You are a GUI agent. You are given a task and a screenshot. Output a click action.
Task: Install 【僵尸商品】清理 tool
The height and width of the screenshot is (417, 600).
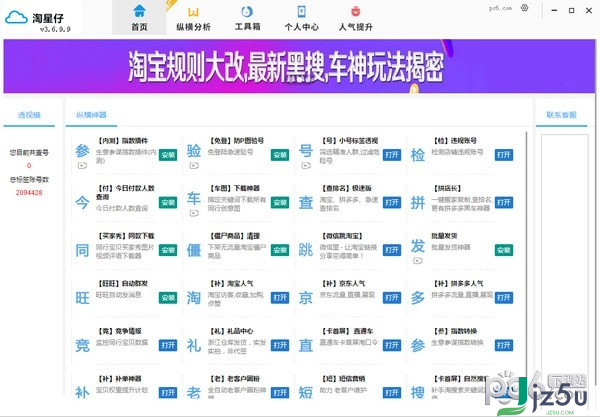tap(280, 250)
